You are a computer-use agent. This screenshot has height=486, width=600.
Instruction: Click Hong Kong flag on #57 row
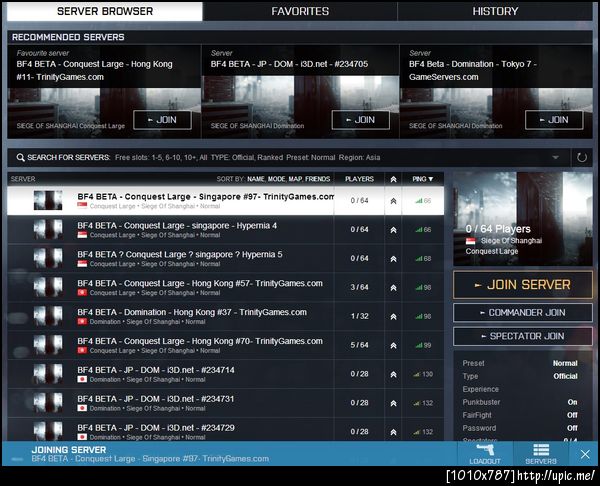coord(82,293)
